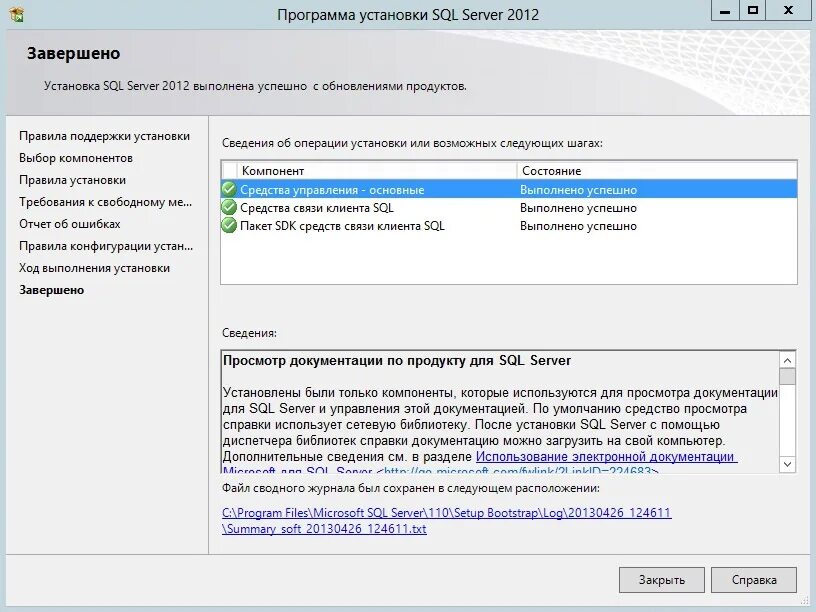This screenshot has width=816, height=612.
Task: Click status Выполнено успешно for Средства управления - основные
Action: click(578, 190)
